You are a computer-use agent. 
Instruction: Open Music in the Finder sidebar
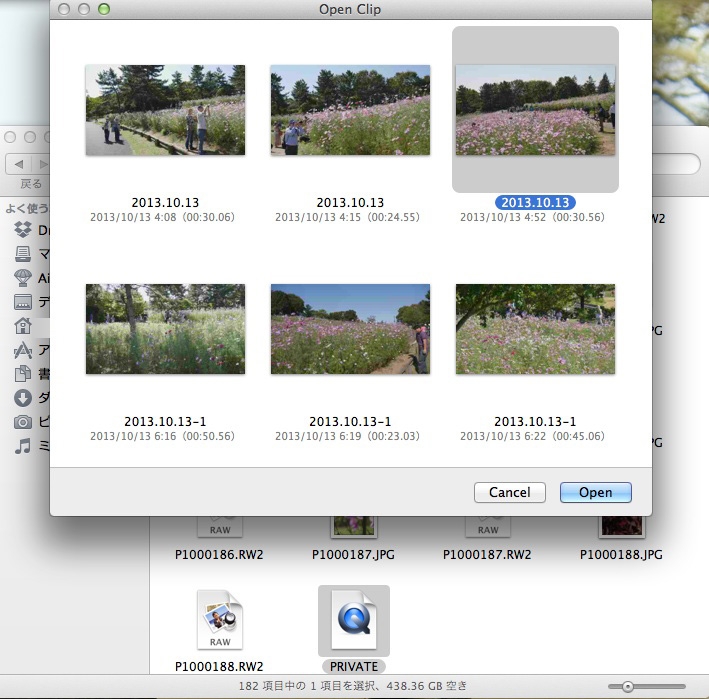tap(31, 445)
